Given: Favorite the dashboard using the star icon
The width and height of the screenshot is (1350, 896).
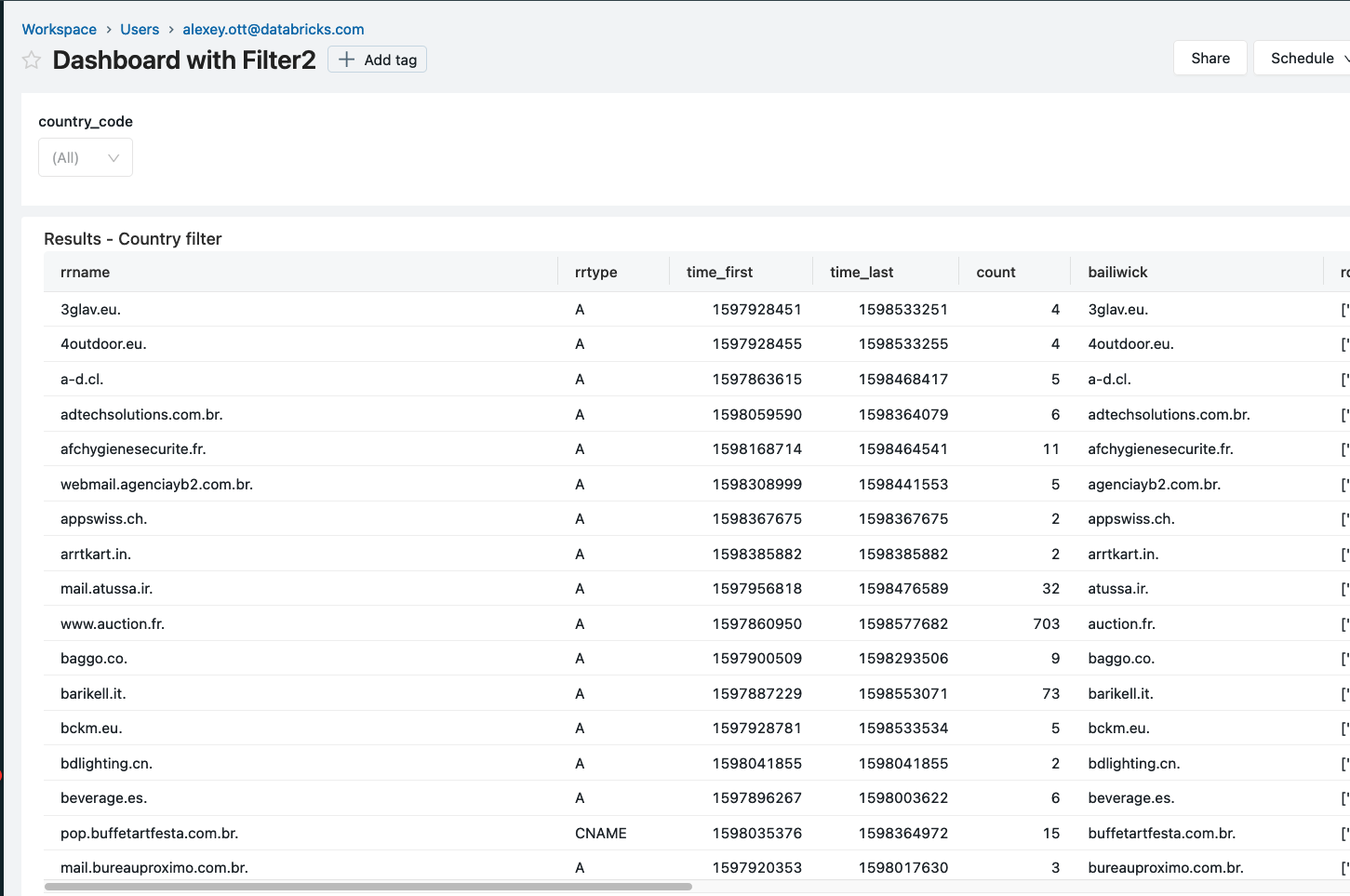Looking at the screenshot, I should [31, 59].
